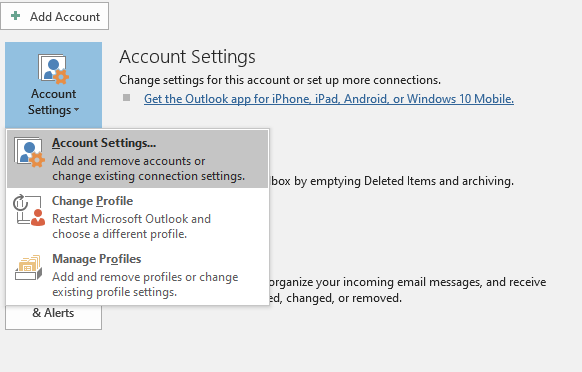Open the Account Settings dropdown button
This screenshot has height=372, width=582.
[53, 85]
